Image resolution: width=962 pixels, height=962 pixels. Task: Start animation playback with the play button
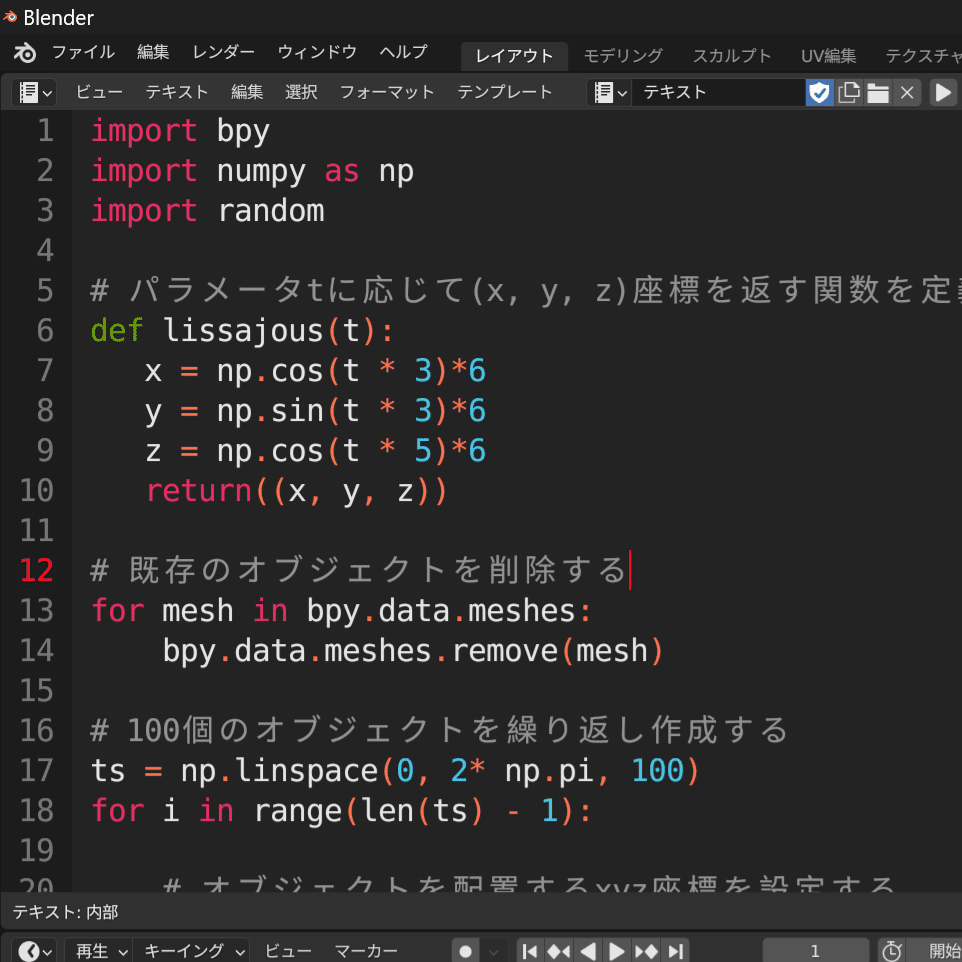pyautogui.click(x=617, y=950)
